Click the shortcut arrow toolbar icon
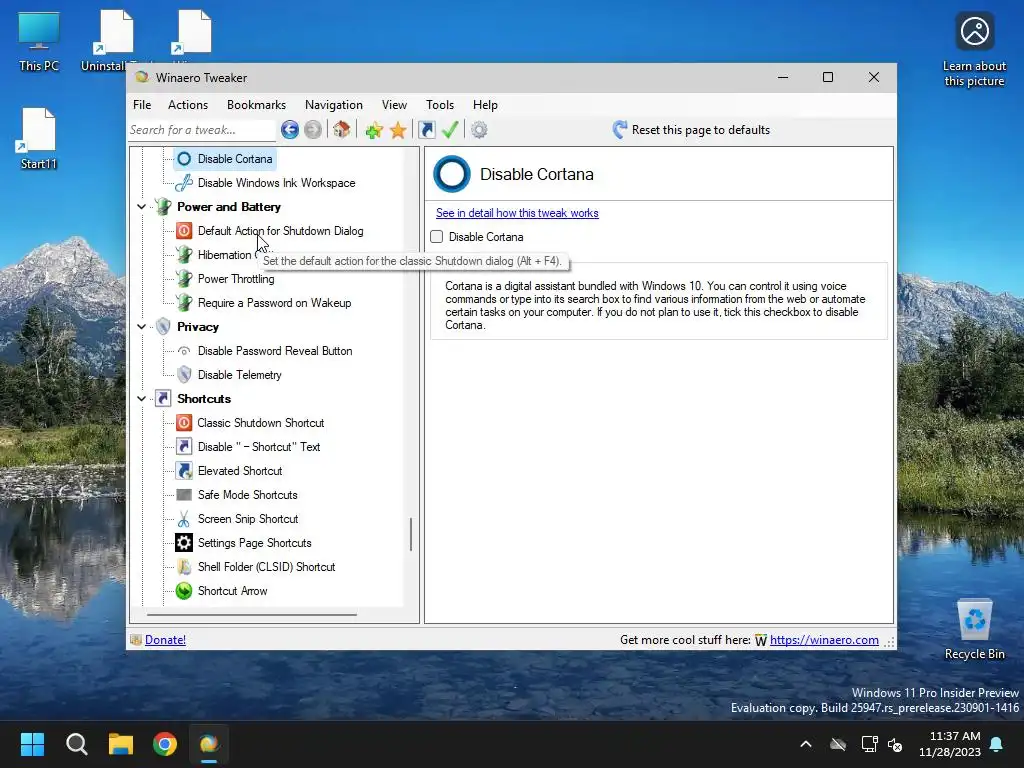 [426, 130]
